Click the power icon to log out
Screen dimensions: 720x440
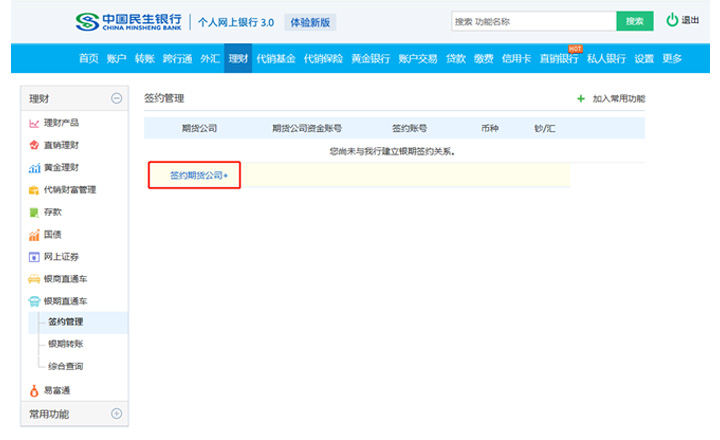(x=672, y=20)
